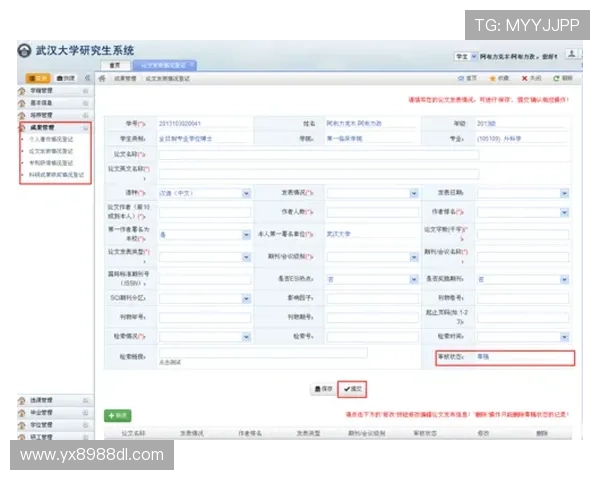Click the 检索链接 input field

point(263,353)
